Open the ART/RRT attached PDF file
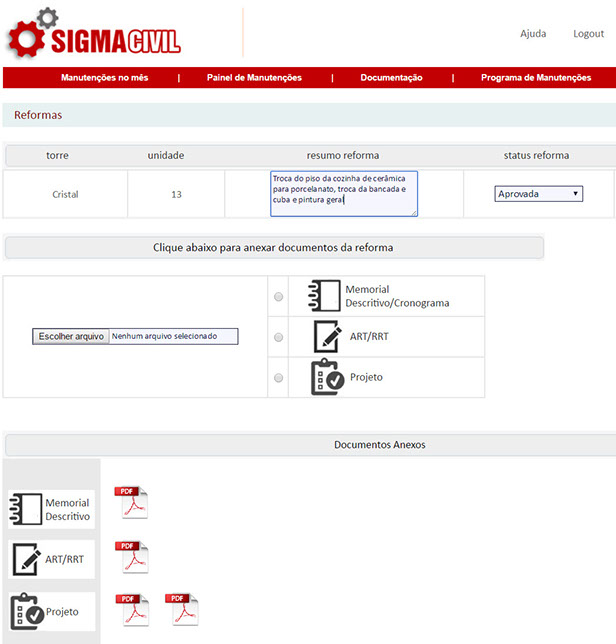Screen dimensions: 616x644 [x=131, y=557]
